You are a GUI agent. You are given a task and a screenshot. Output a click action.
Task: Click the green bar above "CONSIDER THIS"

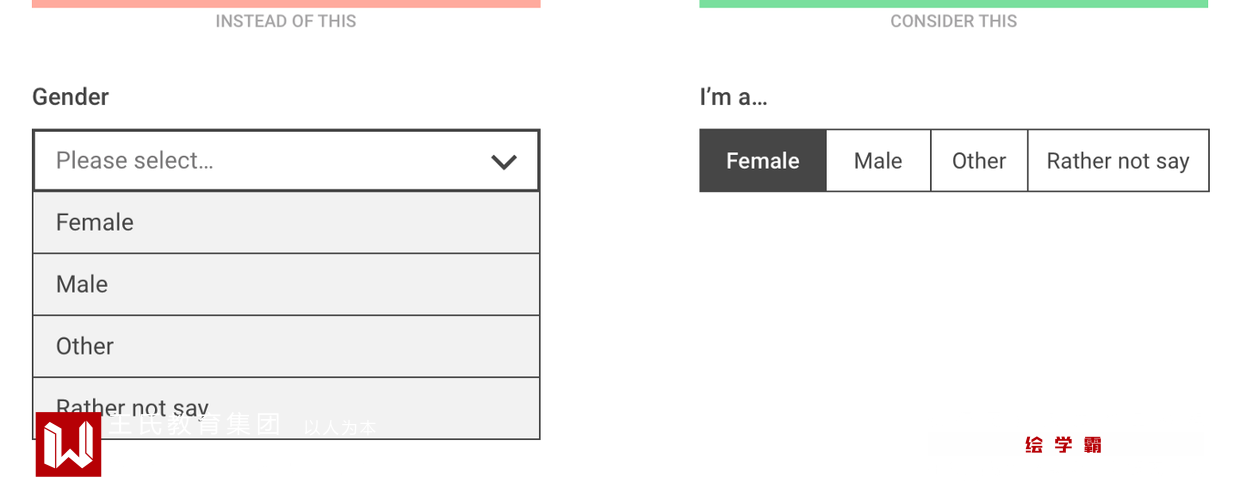tap(954, 3)
